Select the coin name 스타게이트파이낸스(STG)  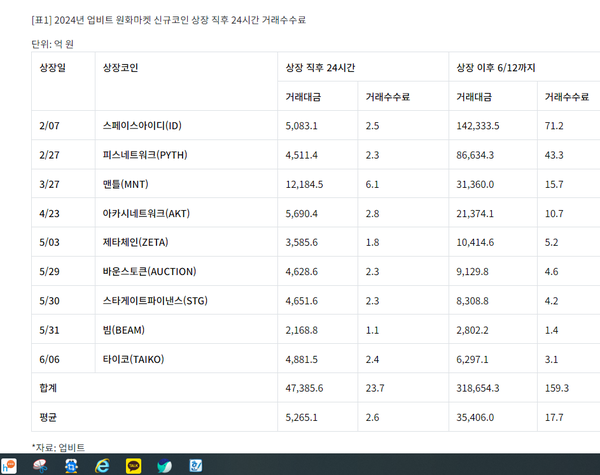tap(155, 300)
